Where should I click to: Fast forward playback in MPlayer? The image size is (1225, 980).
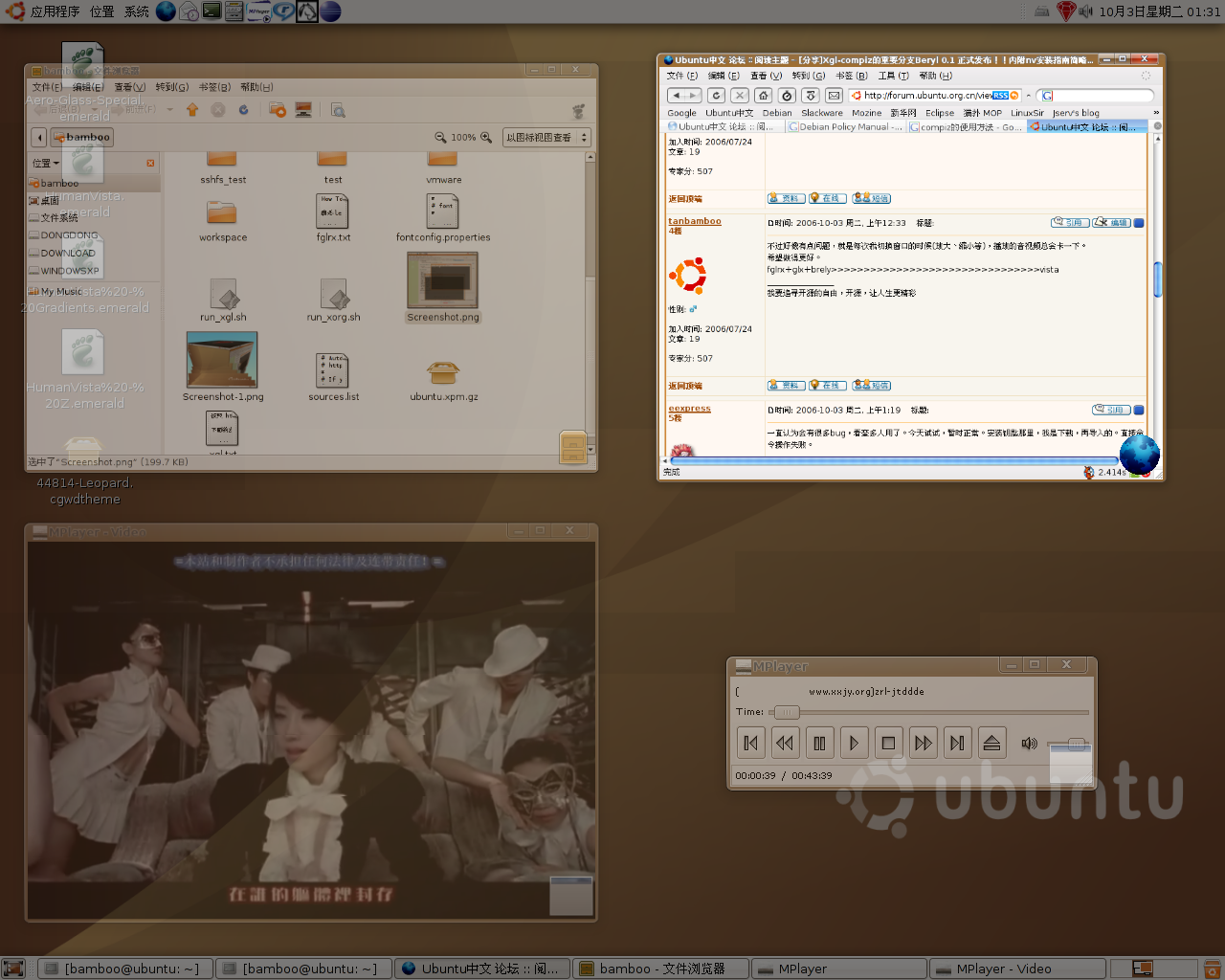click(923, 743)
